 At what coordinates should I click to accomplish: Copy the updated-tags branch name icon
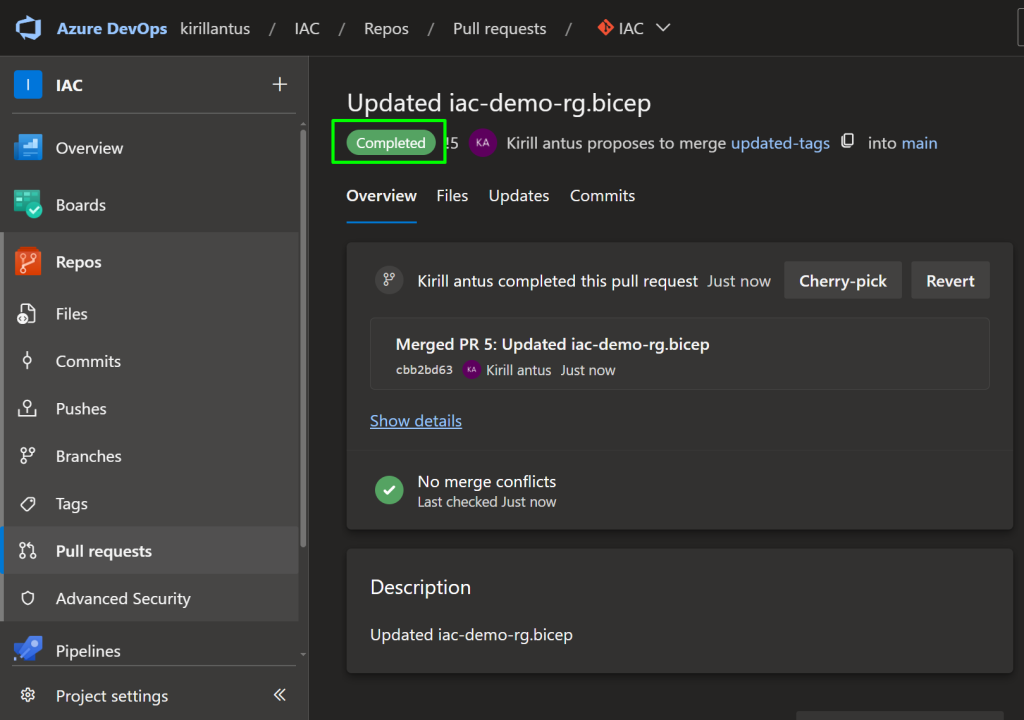coord(848,142)
